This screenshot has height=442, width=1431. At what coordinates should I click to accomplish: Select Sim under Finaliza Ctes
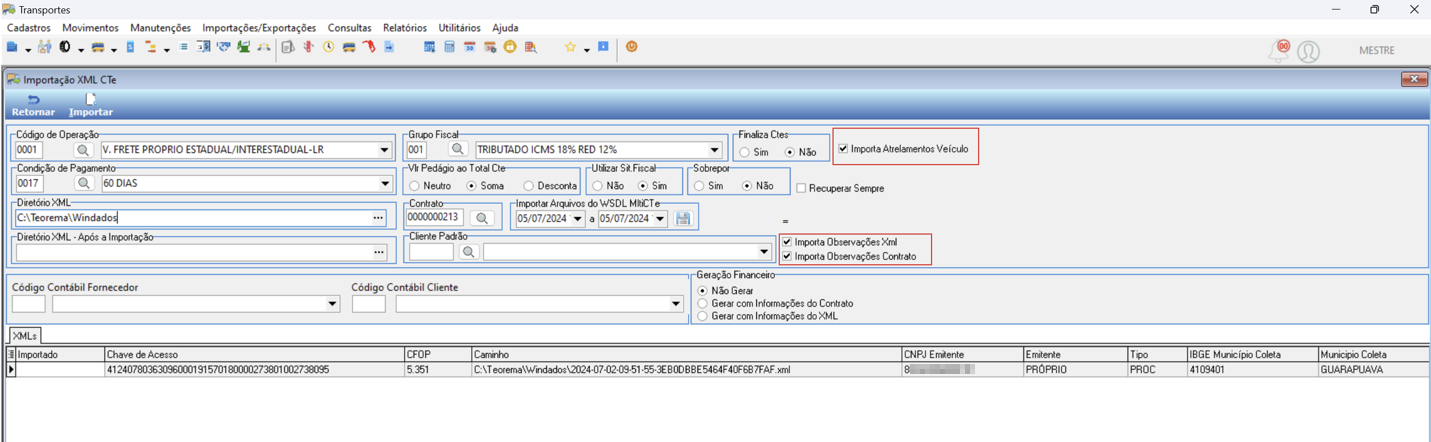(x=745, y=152)
